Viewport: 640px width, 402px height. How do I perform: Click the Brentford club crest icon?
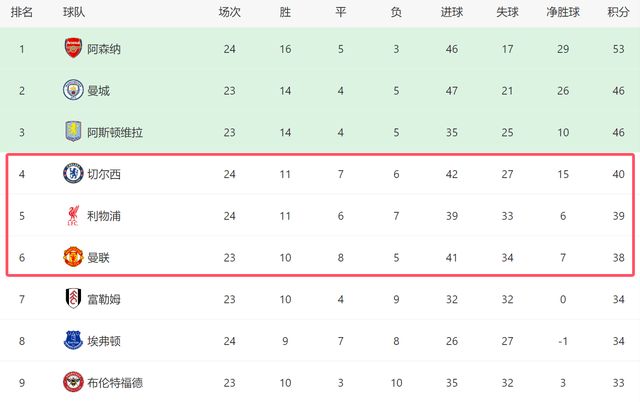pyautogui.click(x=73, y=382)
